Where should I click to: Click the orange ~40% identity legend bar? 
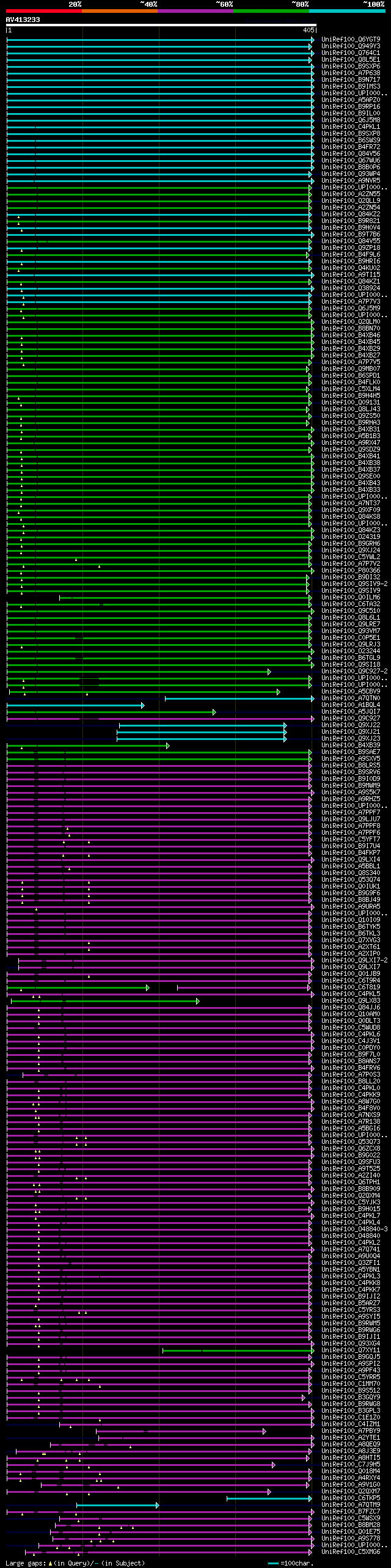coord(120,11)
